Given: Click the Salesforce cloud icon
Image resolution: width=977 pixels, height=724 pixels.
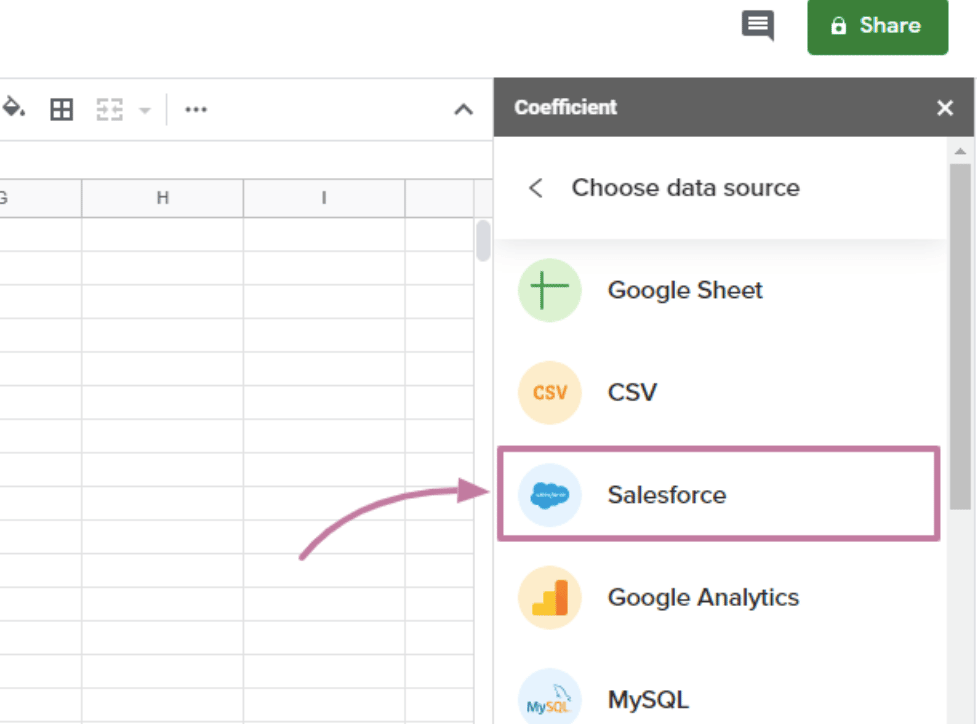Looking at the screenshot, I should click(x=550, y=495).
